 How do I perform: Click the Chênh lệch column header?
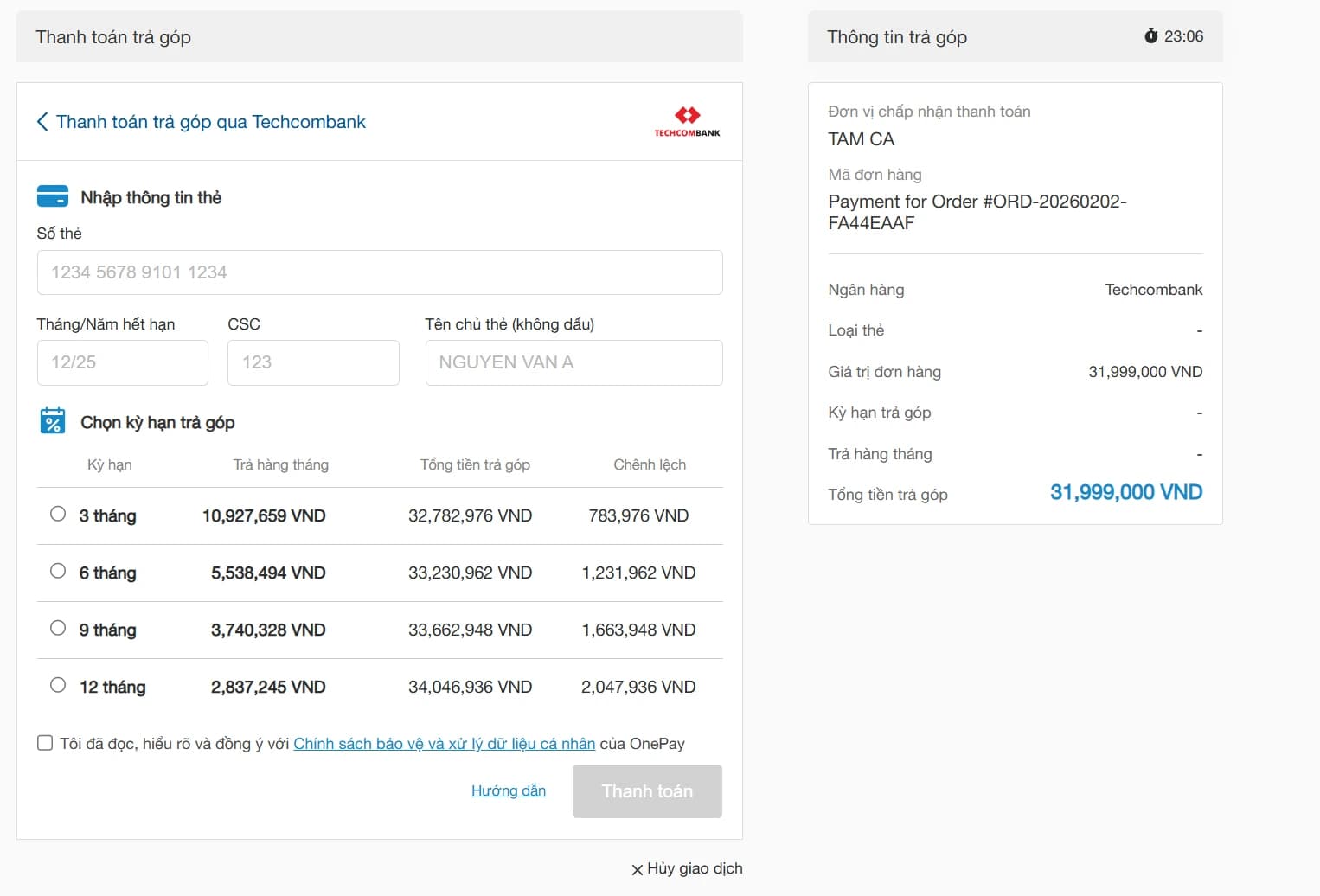(650, 464)
